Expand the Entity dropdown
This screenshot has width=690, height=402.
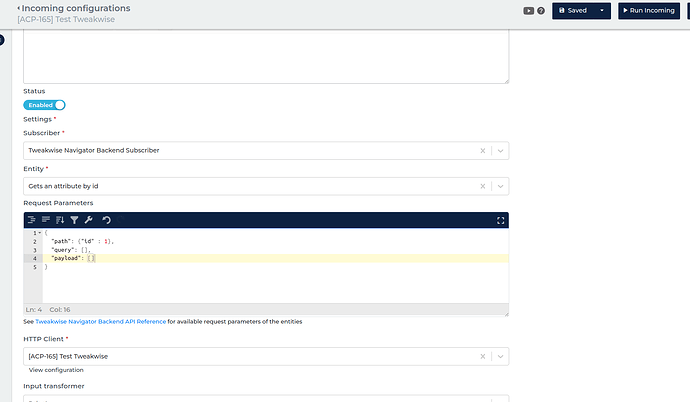click(x=500, y=186)
